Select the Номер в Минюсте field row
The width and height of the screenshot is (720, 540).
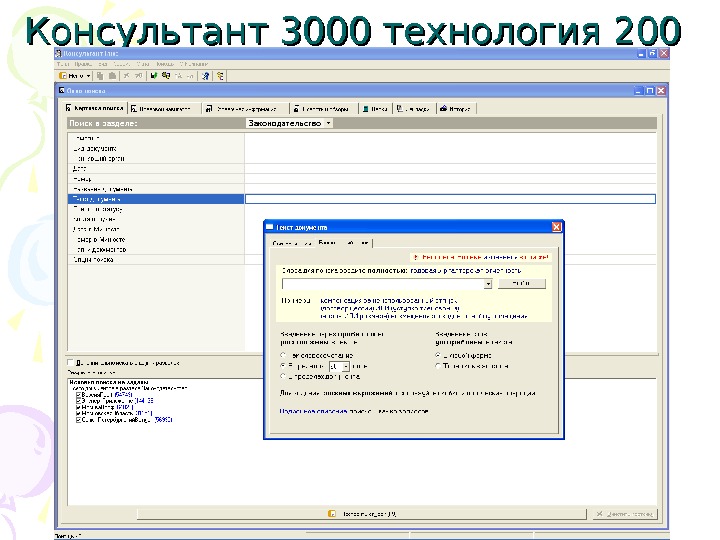tap(156, 239)
